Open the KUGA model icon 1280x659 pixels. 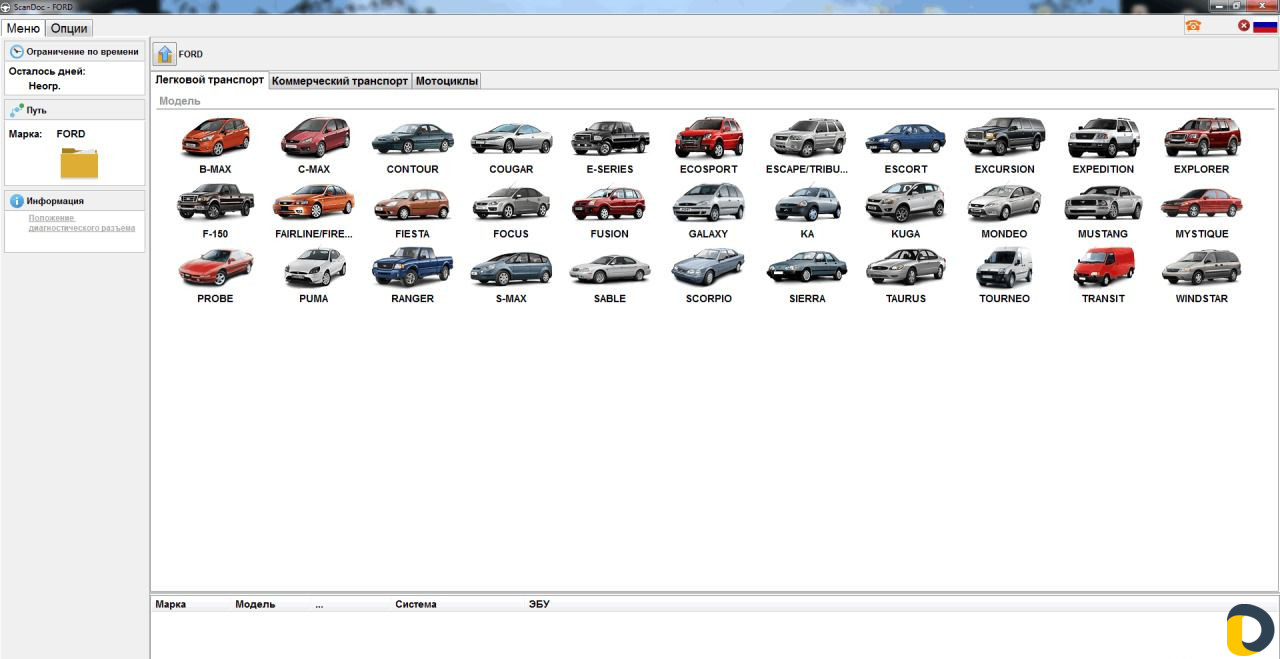906,202
